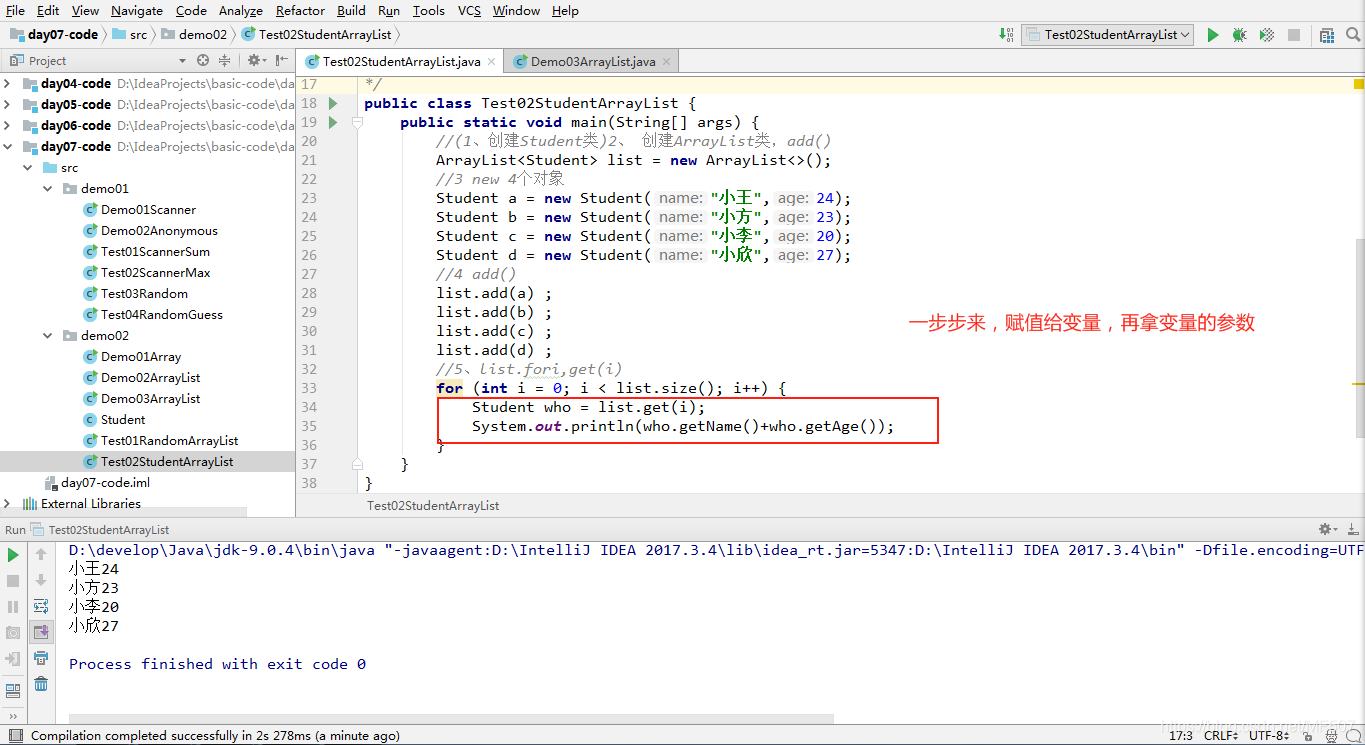Image resolution: width=1365 pixels, height=745 pixels.
Task: Open Student class in project tree
Action: pos(123,420)
